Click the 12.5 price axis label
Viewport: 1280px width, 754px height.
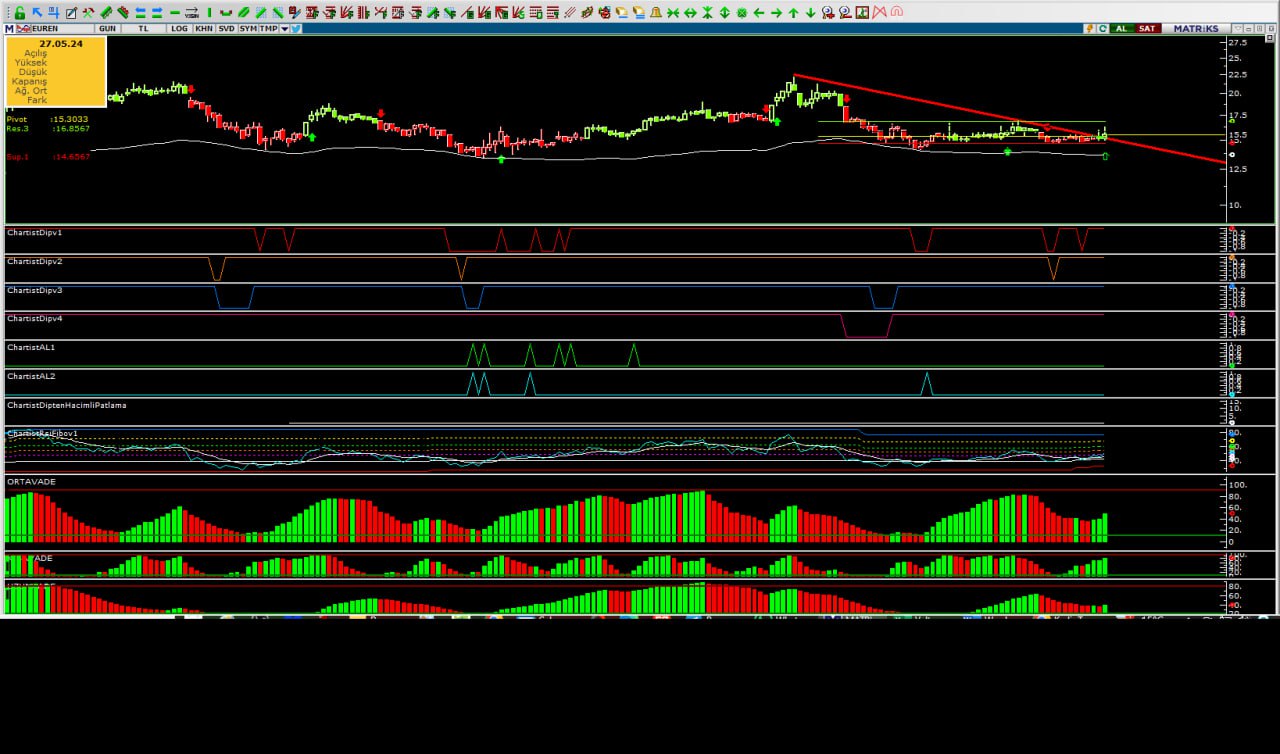1238,169
